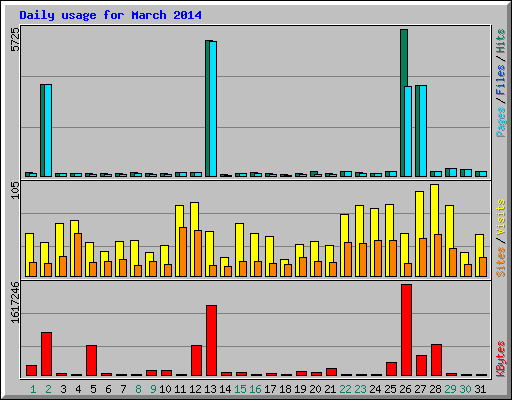This screenshot has height=400, width=512.
Task: Click the 105 y-axis label
Action: pyautogui.click(x=15, y=191)
